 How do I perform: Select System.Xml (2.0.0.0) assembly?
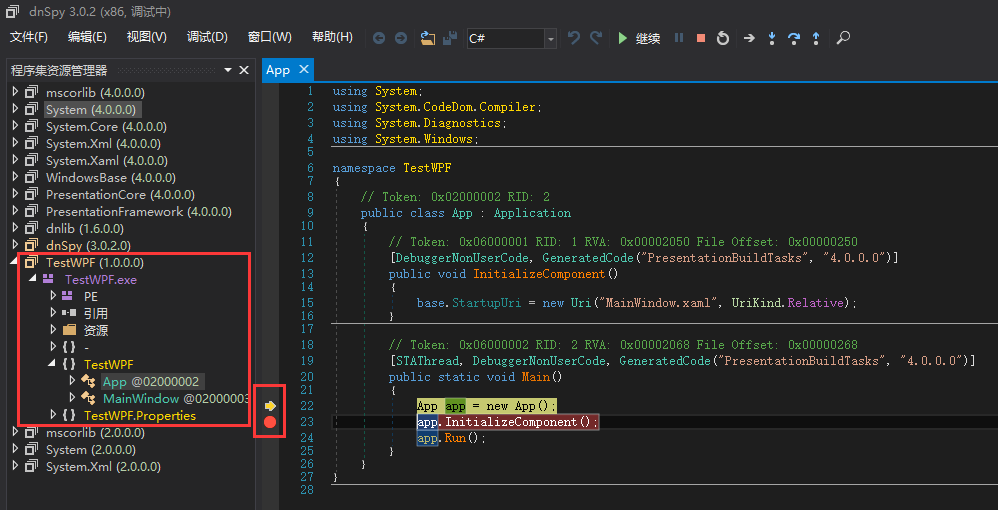[x=103, y=467]
